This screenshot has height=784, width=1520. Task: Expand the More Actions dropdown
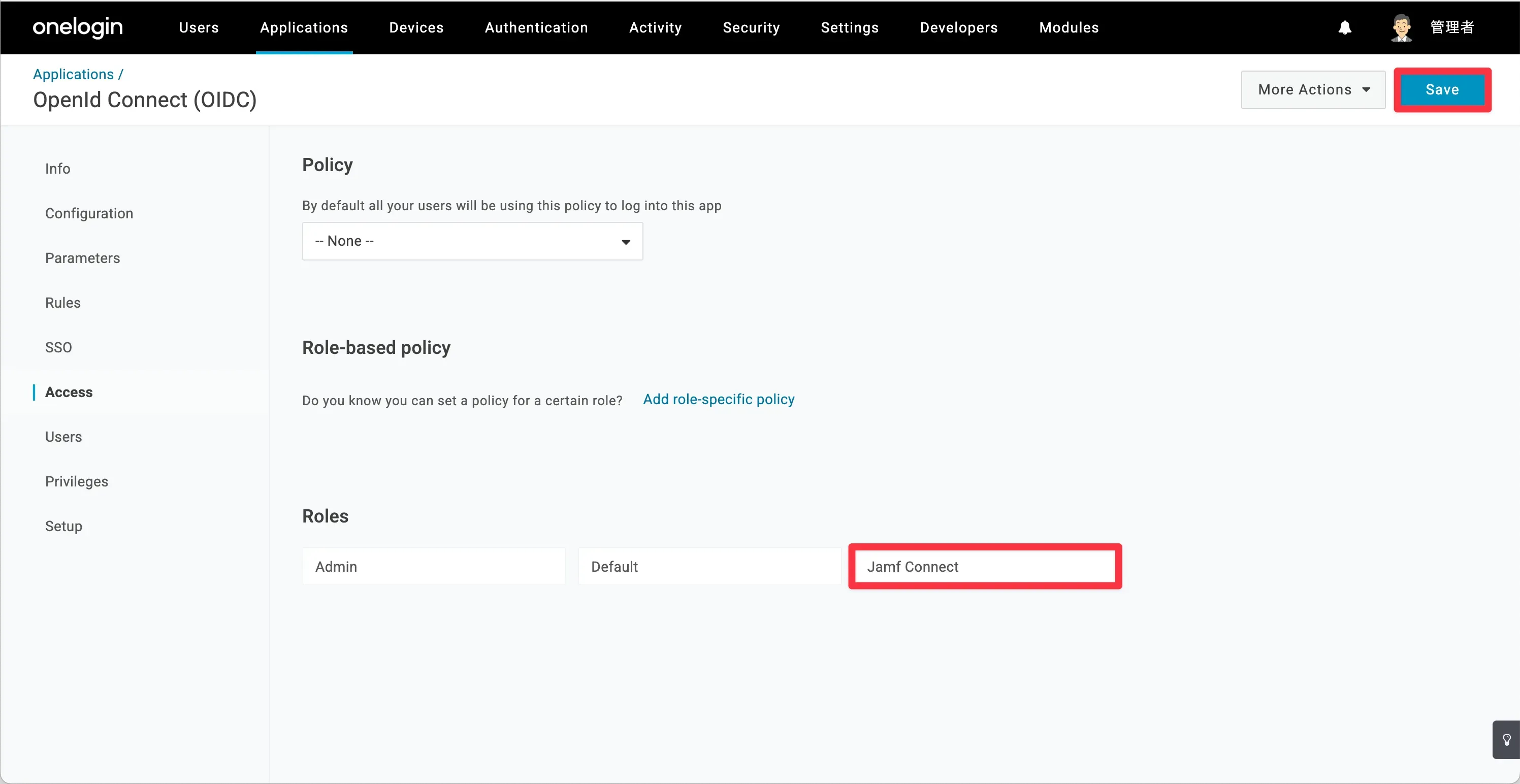(x=1313, y=90)
